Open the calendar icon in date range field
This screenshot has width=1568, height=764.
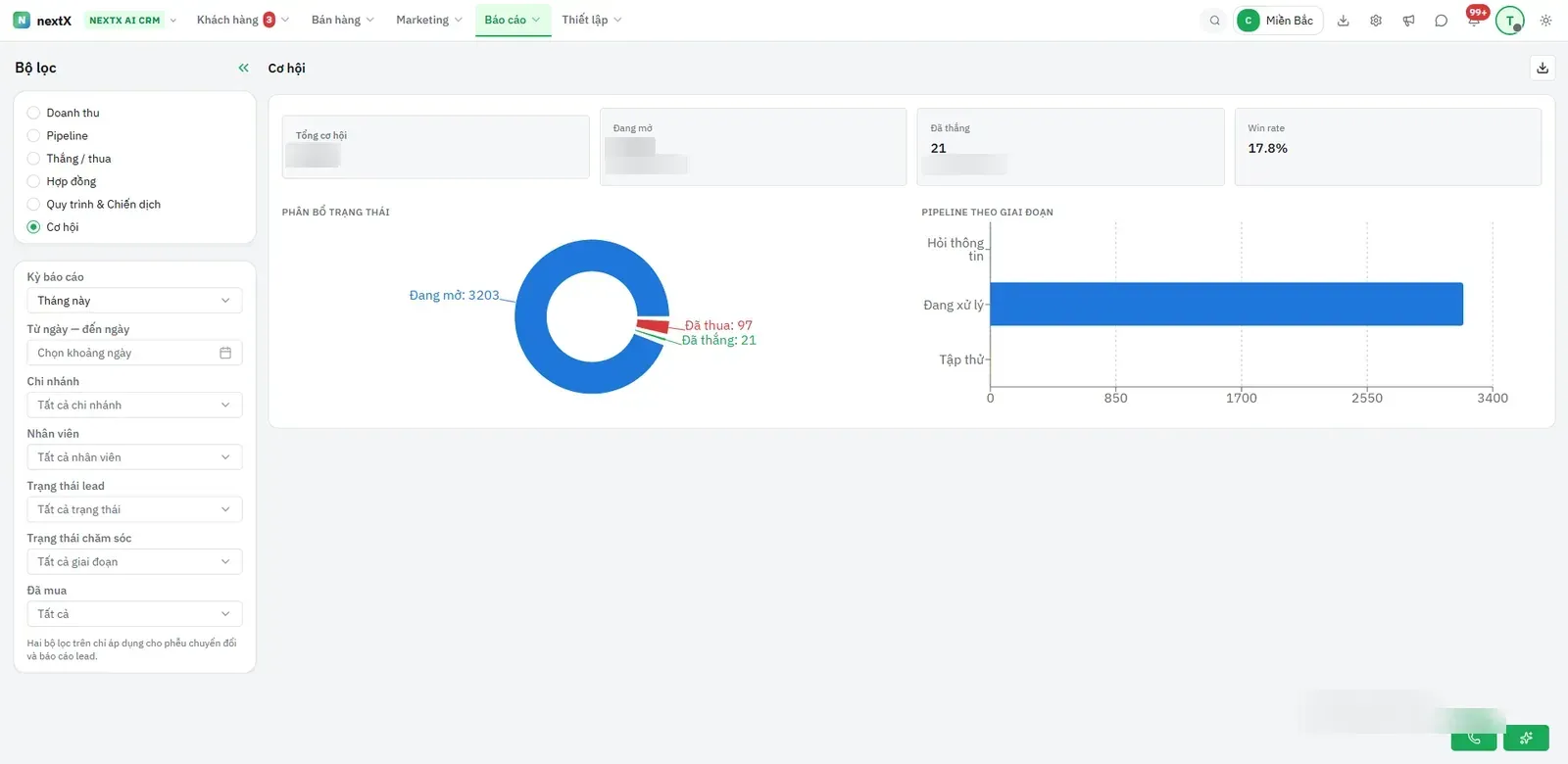(x=225, y=353)
